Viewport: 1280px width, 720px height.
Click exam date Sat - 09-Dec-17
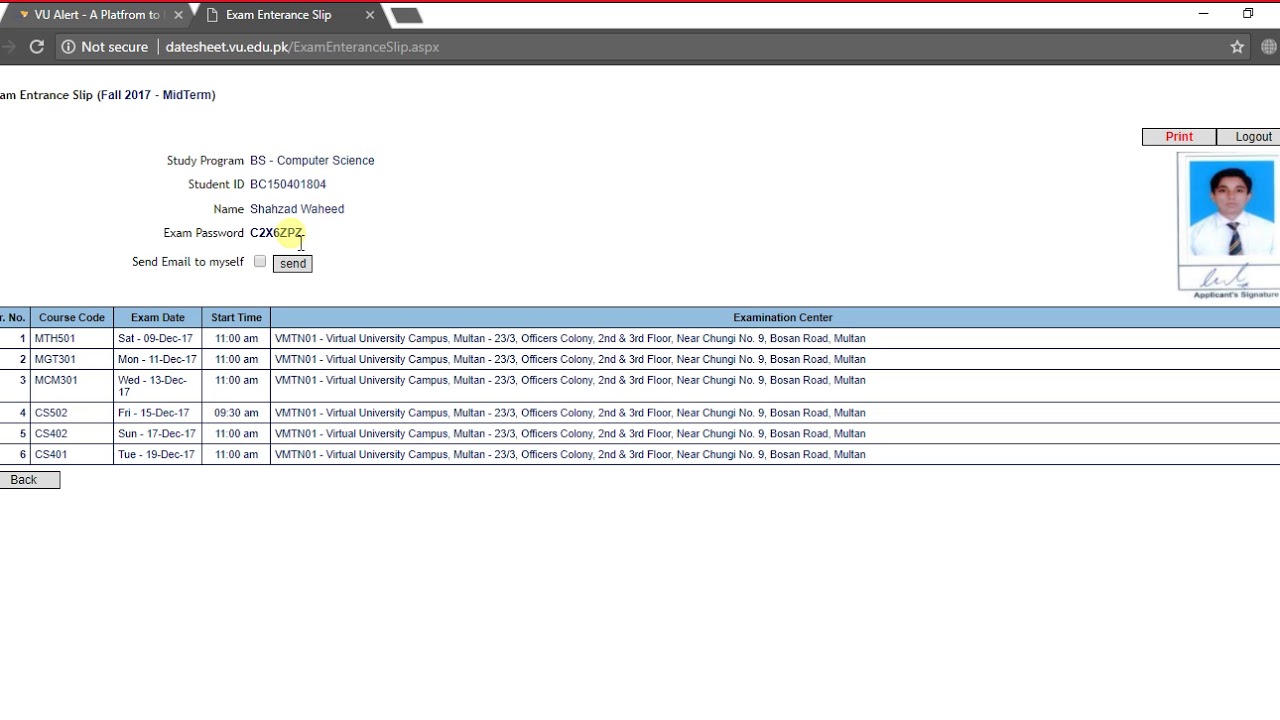[x=155, y=338]
